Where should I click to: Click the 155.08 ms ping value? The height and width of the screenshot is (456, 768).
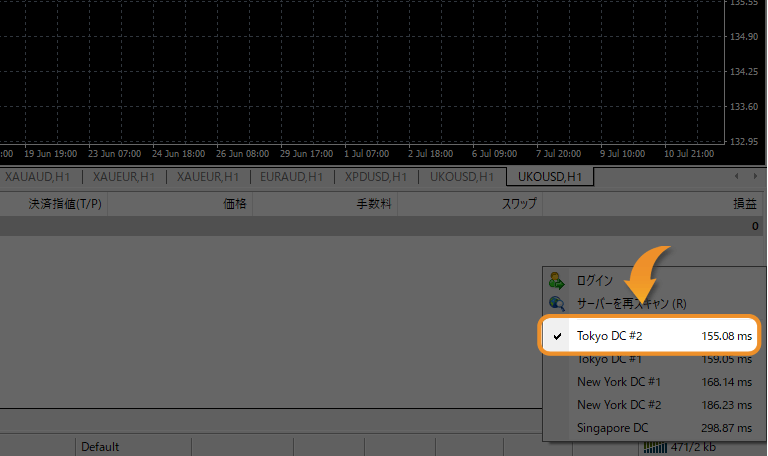tap(726, 336)
